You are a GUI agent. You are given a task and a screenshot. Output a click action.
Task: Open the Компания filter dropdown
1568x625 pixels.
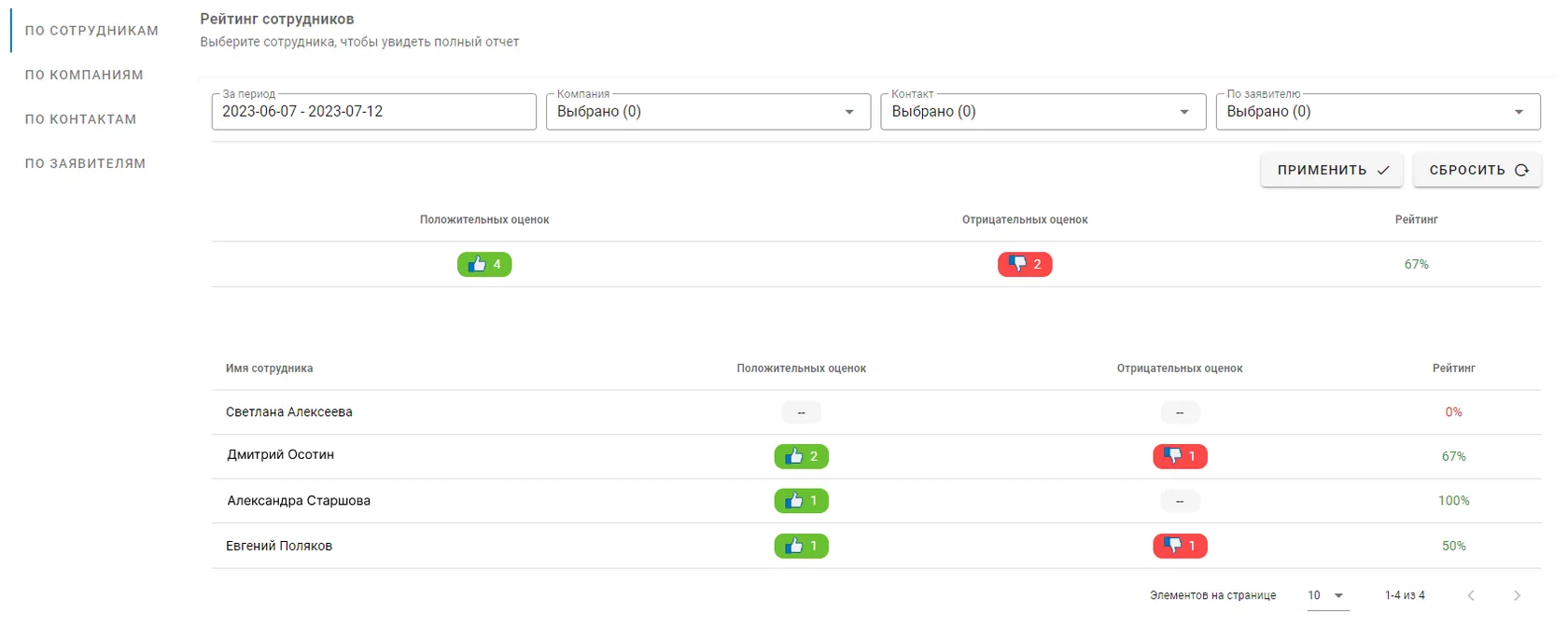coord(708,112)
